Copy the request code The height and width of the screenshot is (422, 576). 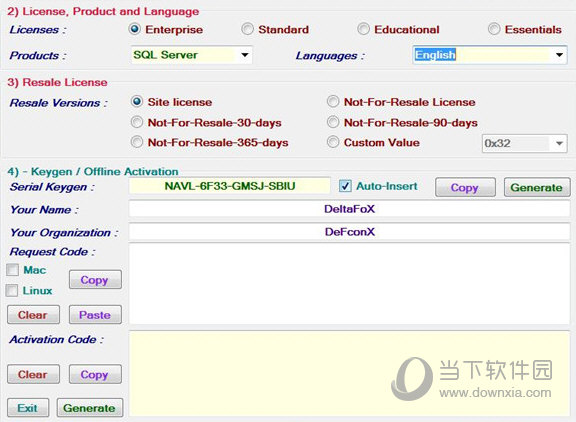coord(95,280)
